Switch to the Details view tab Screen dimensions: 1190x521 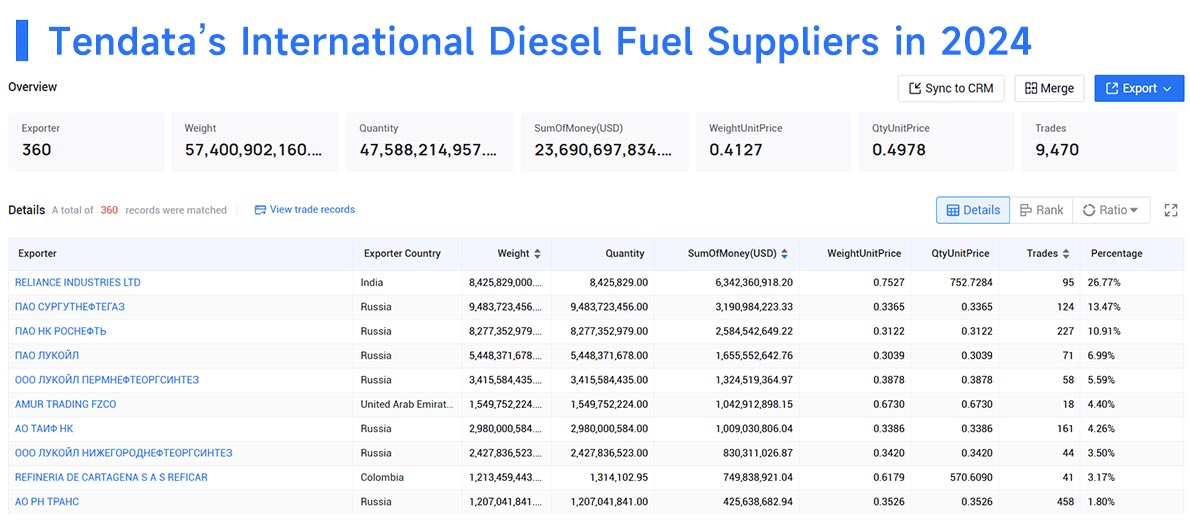[x=973, y=210]
